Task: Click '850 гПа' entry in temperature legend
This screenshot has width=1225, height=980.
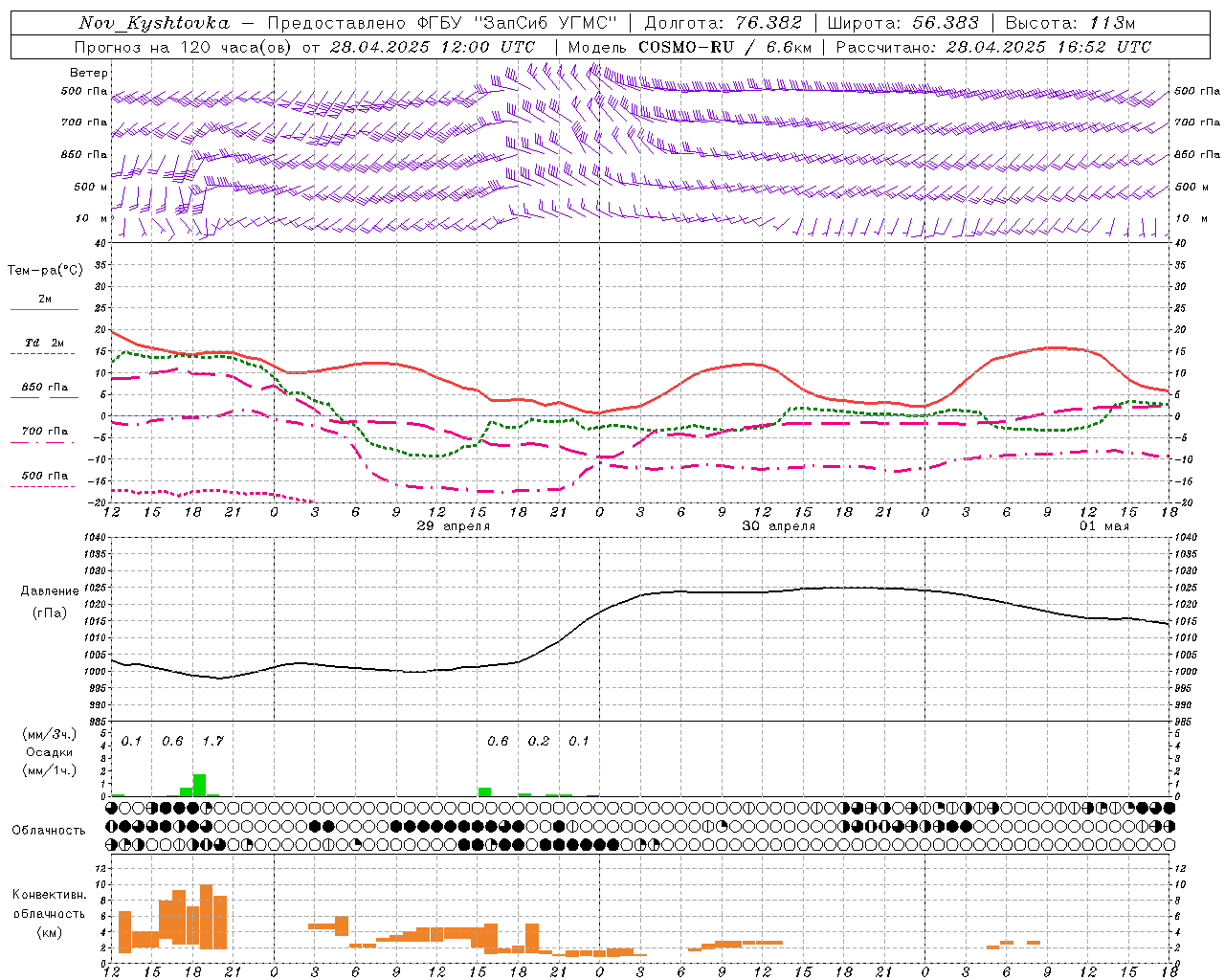Action: point(45,388)
